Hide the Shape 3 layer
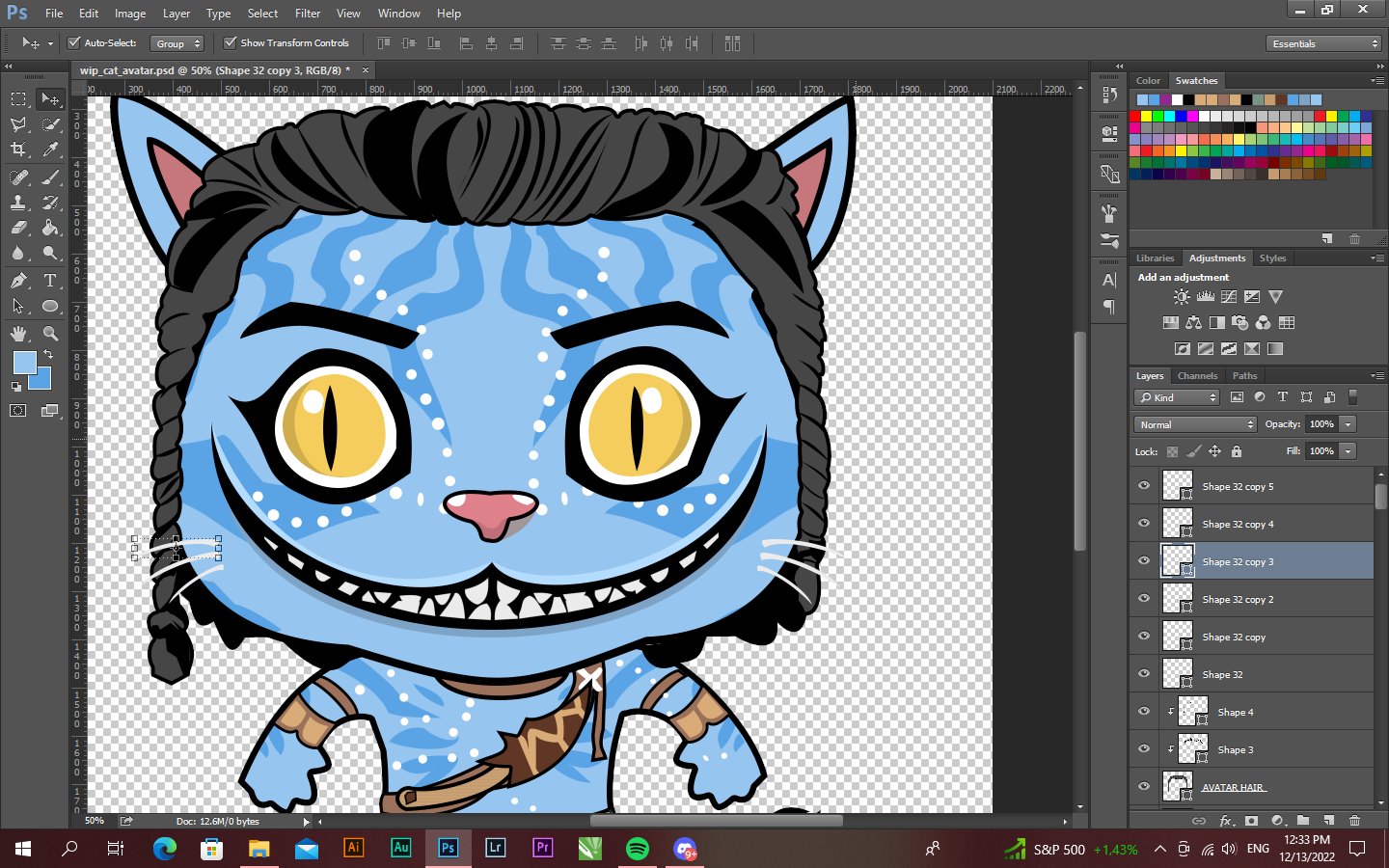 1144,749
